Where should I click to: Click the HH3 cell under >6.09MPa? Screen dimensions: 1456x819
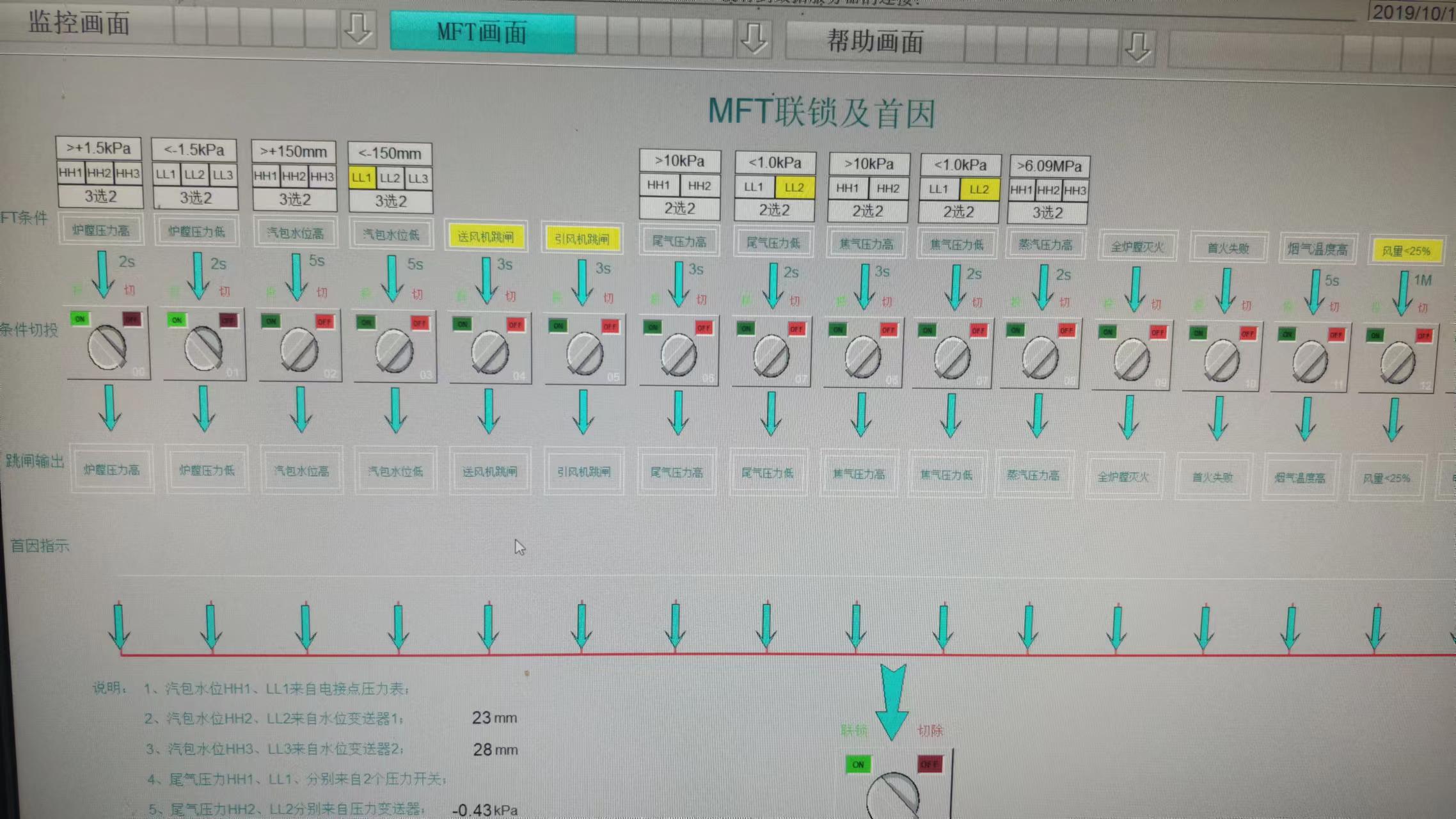coord(1075,190)
